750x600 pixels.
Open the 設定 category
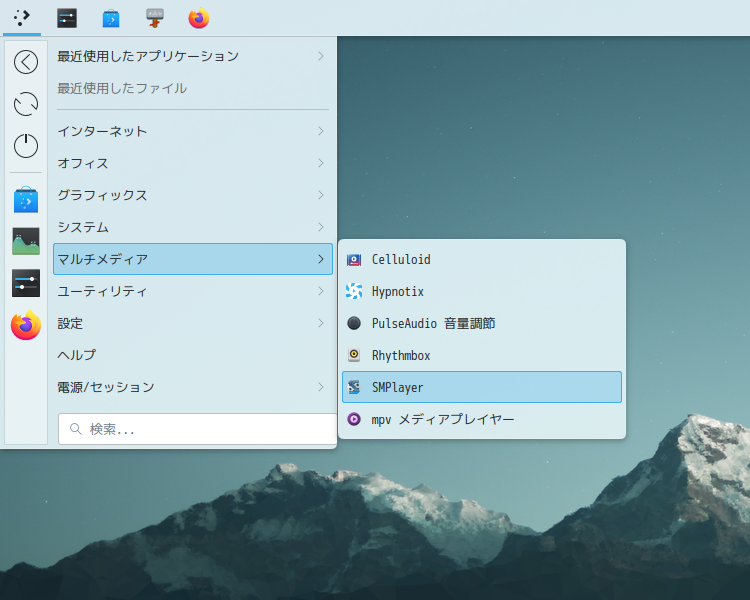coord(193,323)
